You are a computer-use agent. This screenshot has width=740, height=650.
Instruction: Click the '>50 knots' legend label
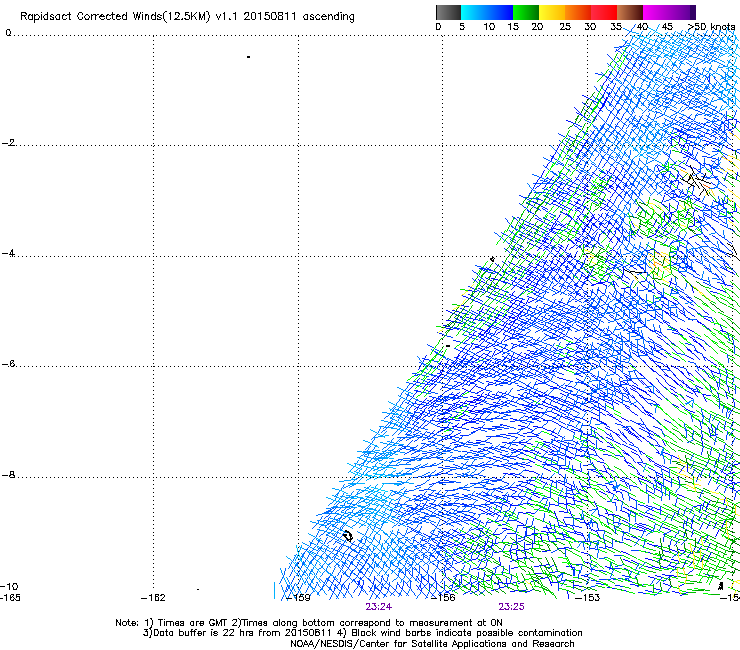coord(711,27)
